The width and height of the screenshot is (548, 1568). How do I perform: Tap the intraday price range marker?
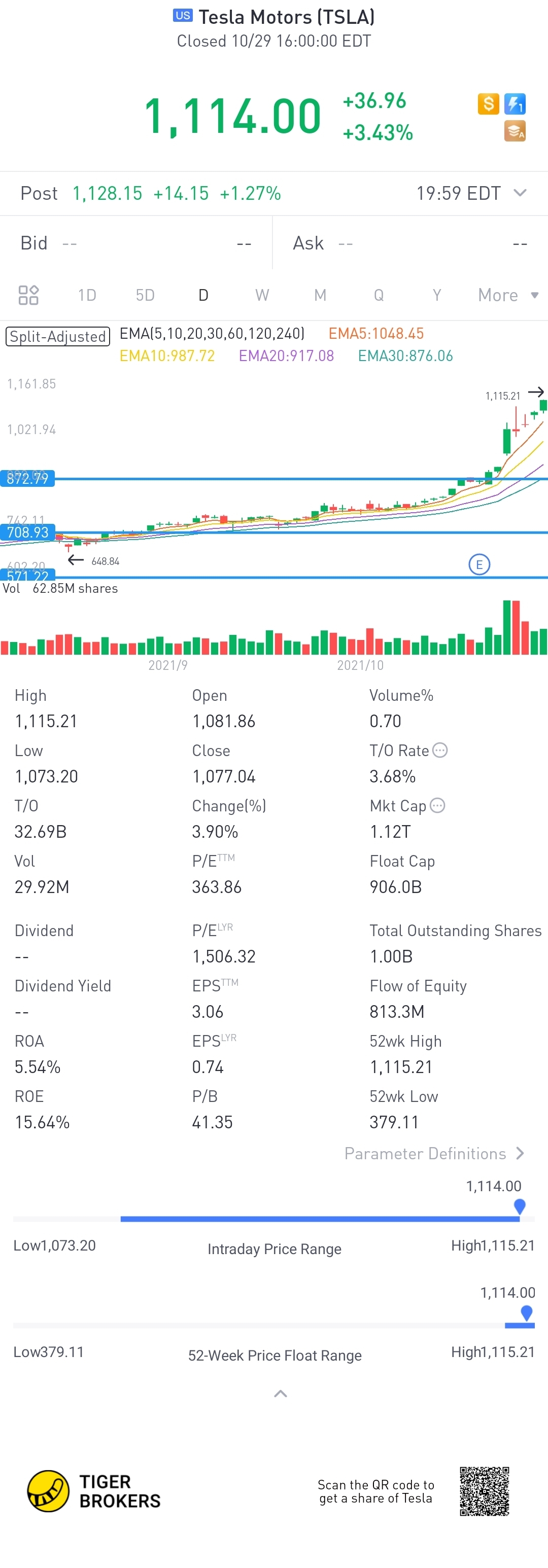pyautogui.click(x=520, y=1206)
